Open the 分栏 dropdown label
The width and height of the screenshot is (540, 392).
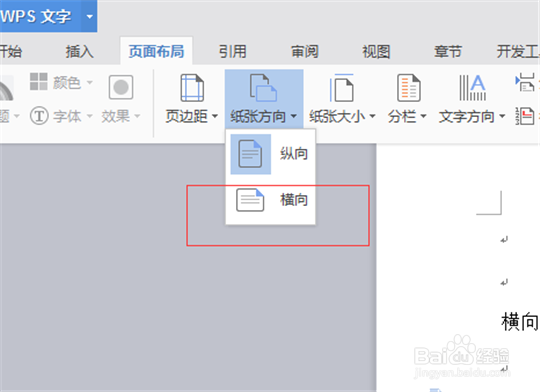(407, 116)
